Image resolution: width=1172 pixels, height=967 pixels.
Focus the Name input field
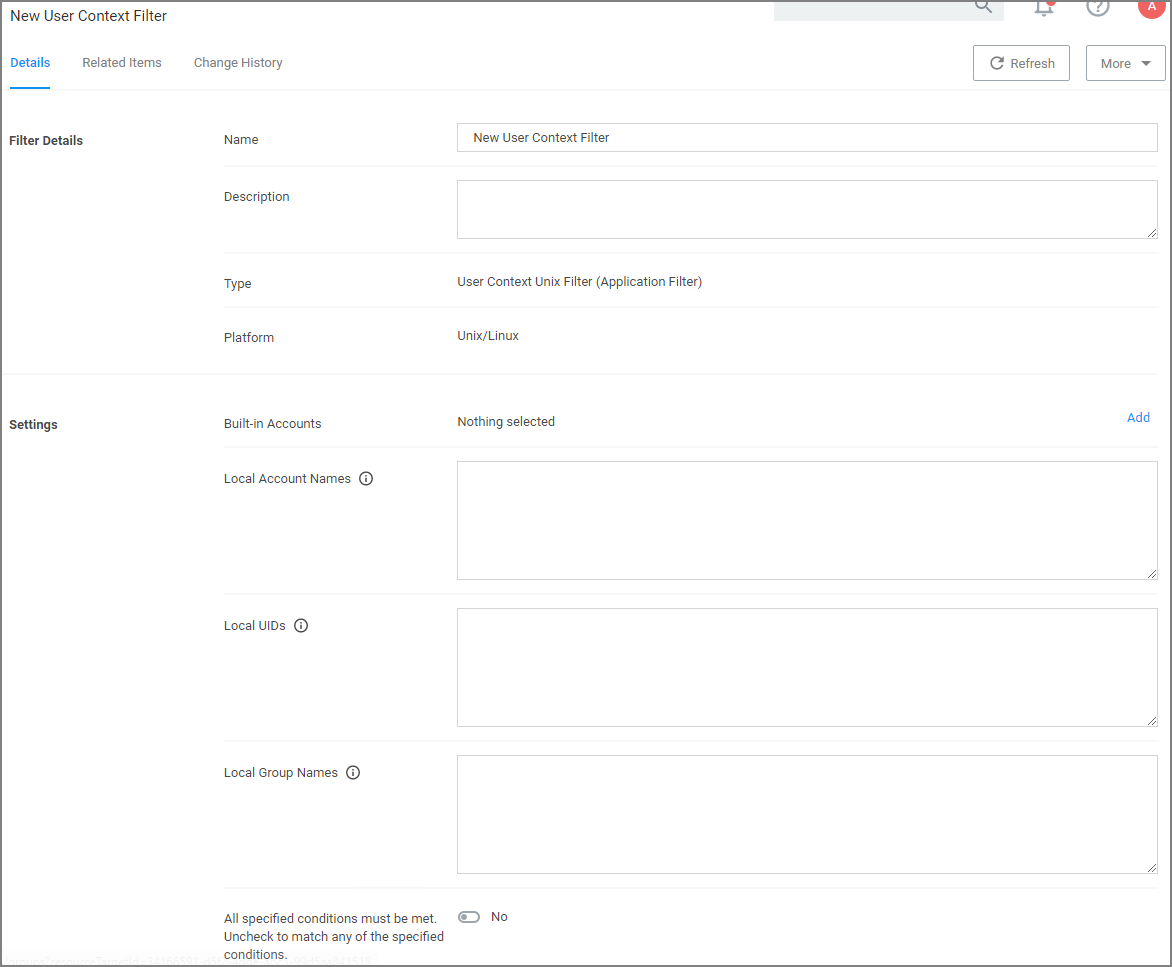807,138
